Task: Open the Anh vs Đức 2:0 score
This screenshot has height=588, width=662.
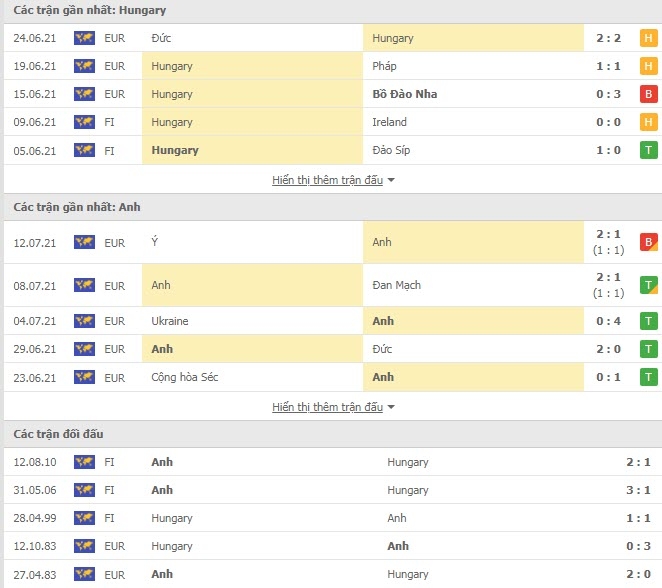Action: (608, 349)
